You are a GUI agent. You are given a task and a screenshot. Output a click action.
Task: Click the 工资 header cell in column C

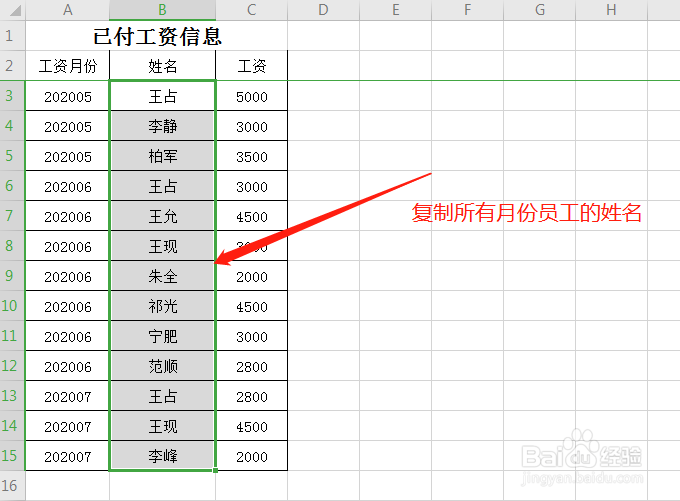[252, 65]
